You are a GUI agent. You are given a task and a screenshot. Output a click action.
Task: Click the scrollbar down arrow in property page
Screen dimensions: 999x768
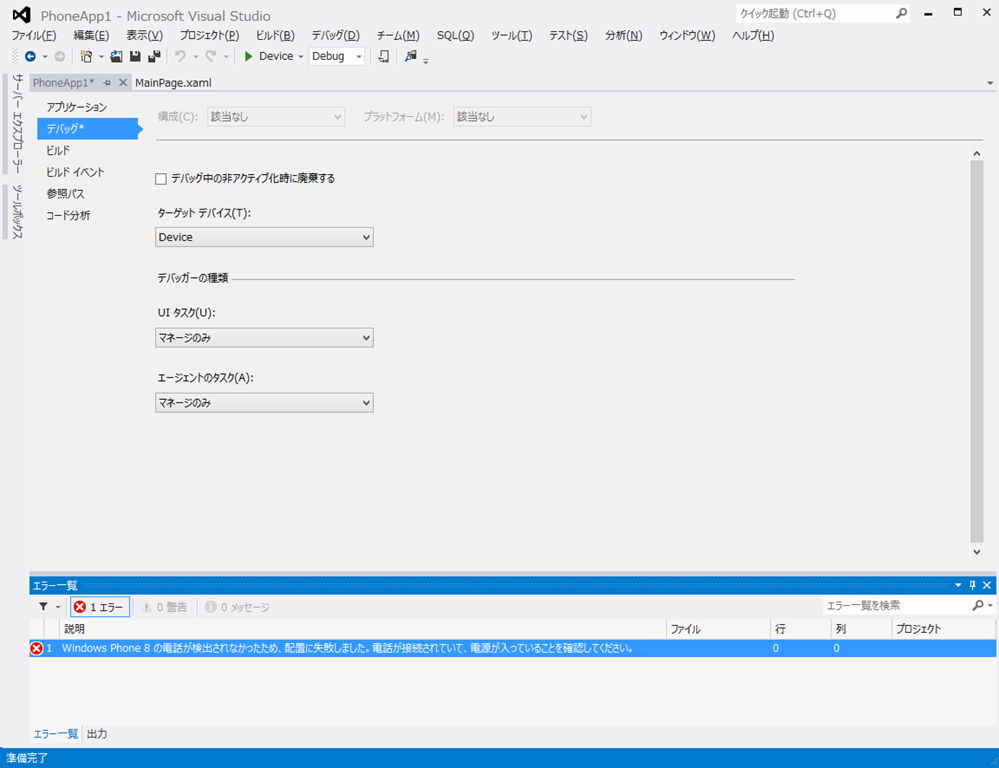tap(977, 552)
